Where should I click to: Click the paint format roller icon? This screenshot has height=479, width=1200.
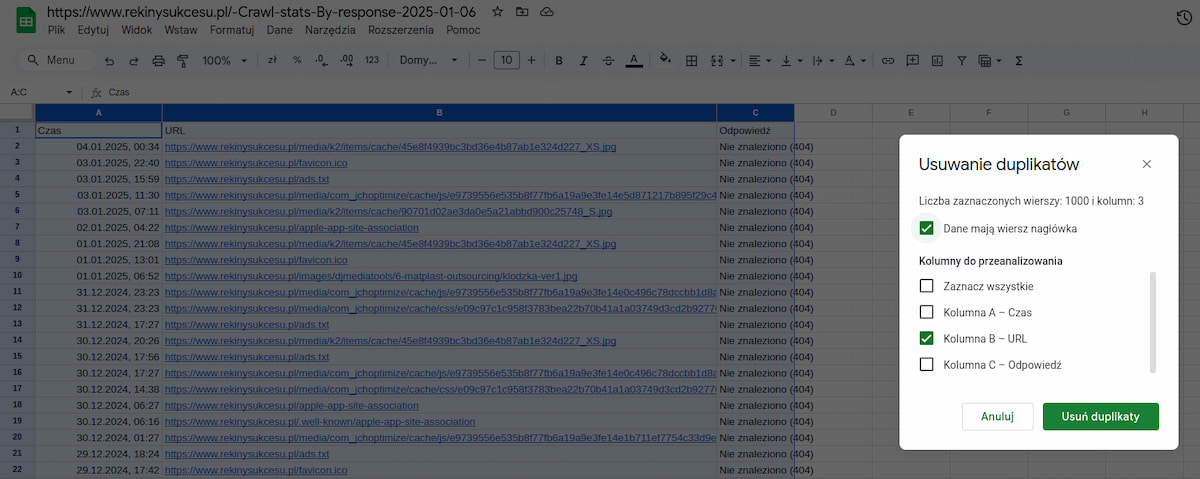point(182,61)
